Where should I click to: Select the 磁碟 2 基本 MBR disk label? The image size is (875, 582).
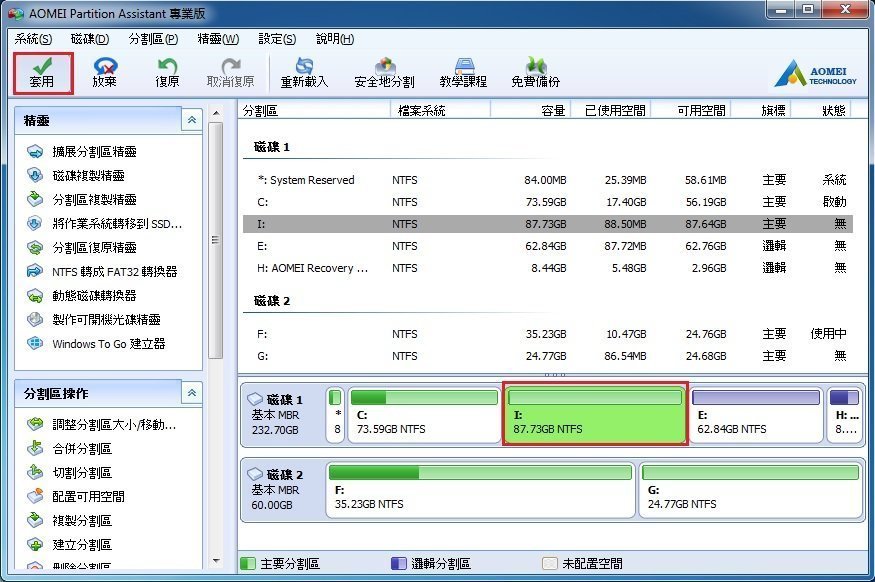click(x=282, y=489)
